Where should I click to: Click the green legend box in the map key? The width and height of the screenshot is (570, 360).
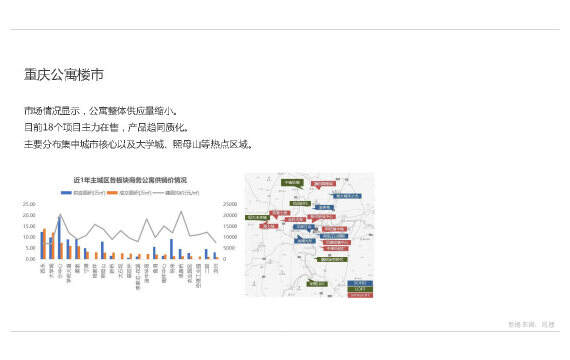(x=360, y=289)
